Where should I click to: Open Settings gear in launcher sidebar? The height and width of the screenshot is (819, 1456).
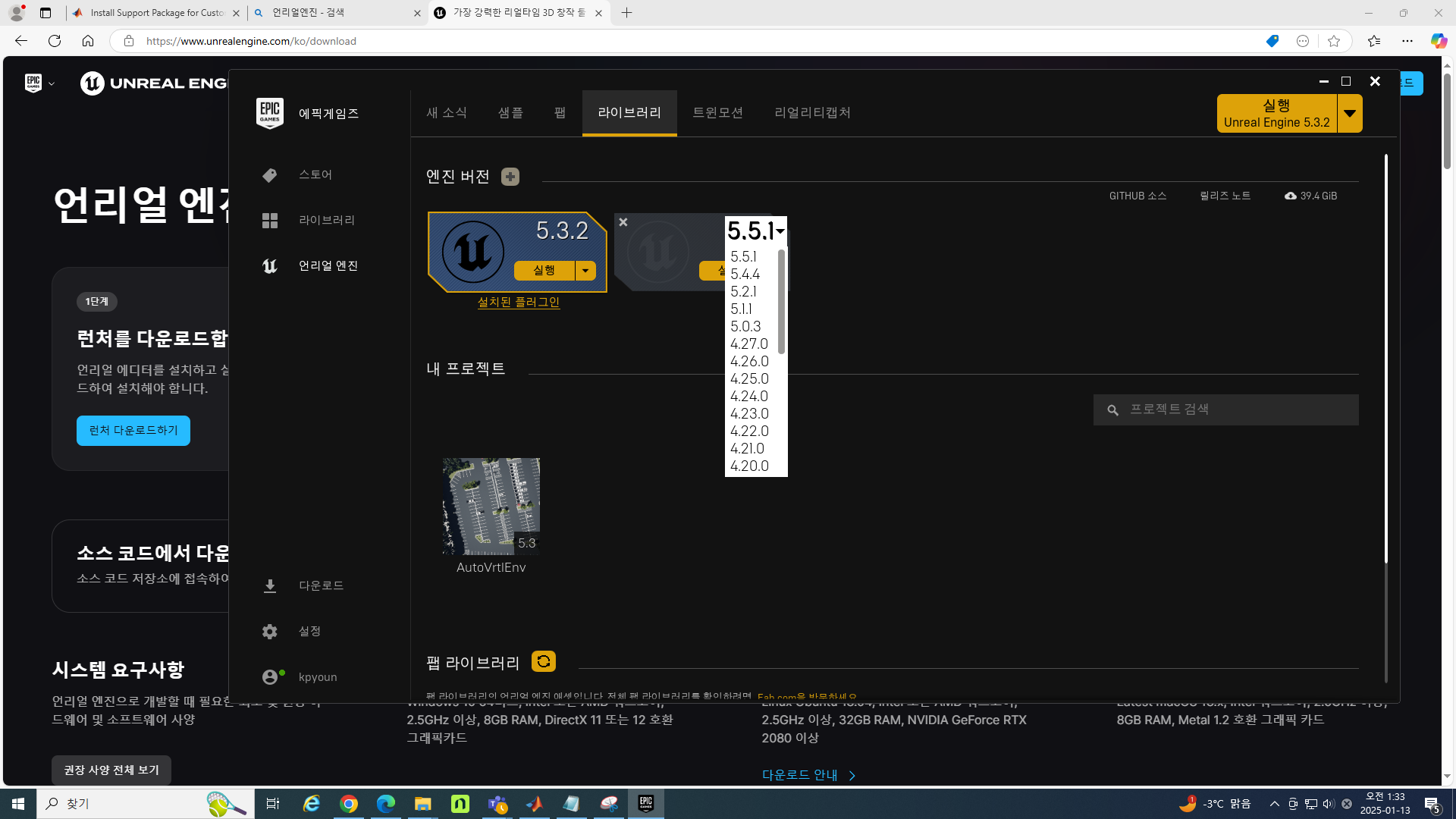270,632
